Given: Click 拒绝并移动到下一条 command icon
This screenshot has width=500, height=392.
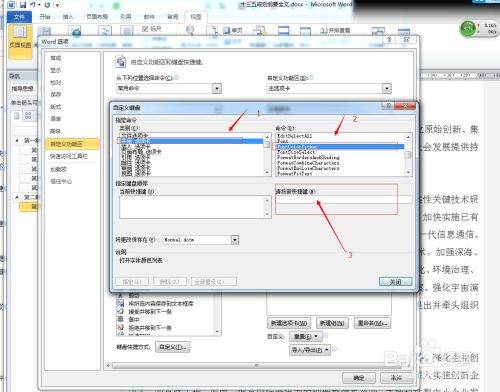Looking at the screenshot, I should pos(120,328).
